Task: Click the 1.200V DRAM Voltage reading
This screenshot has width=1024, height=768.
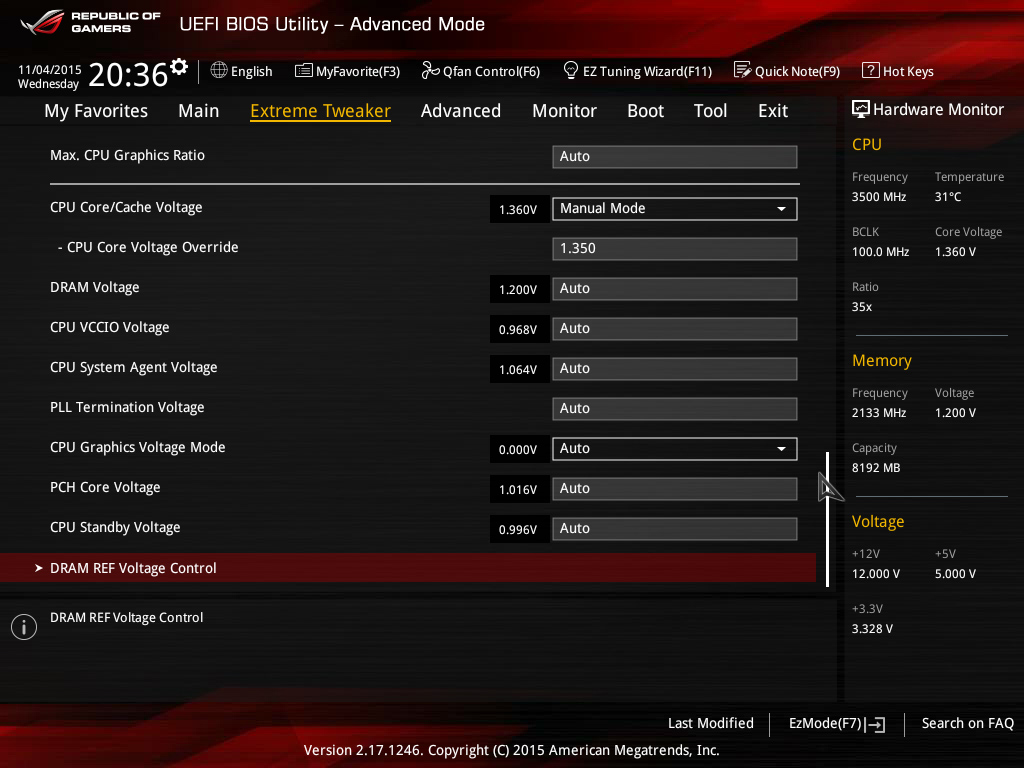Action: point(518,289)
